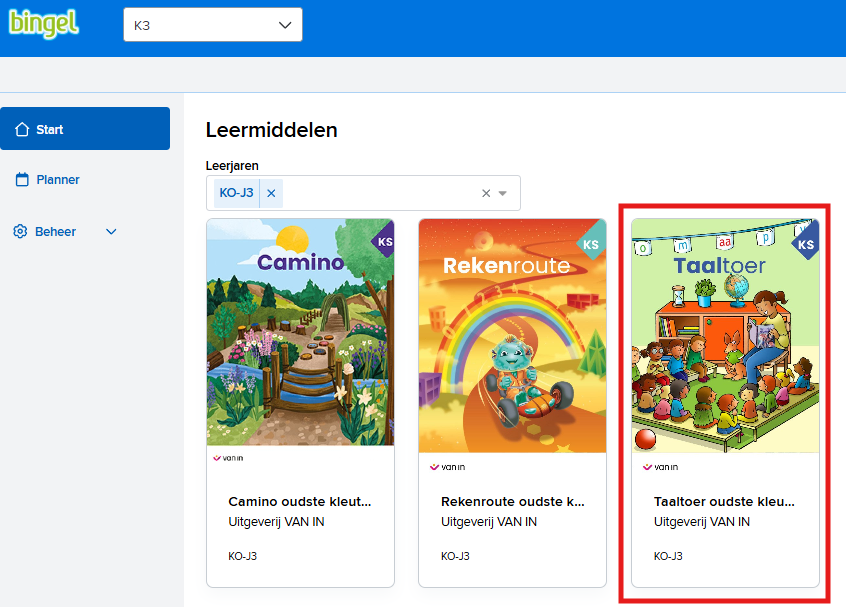Expand the Beheer chevron
Screen dimensions: 846x607
[x=111, y=232]
